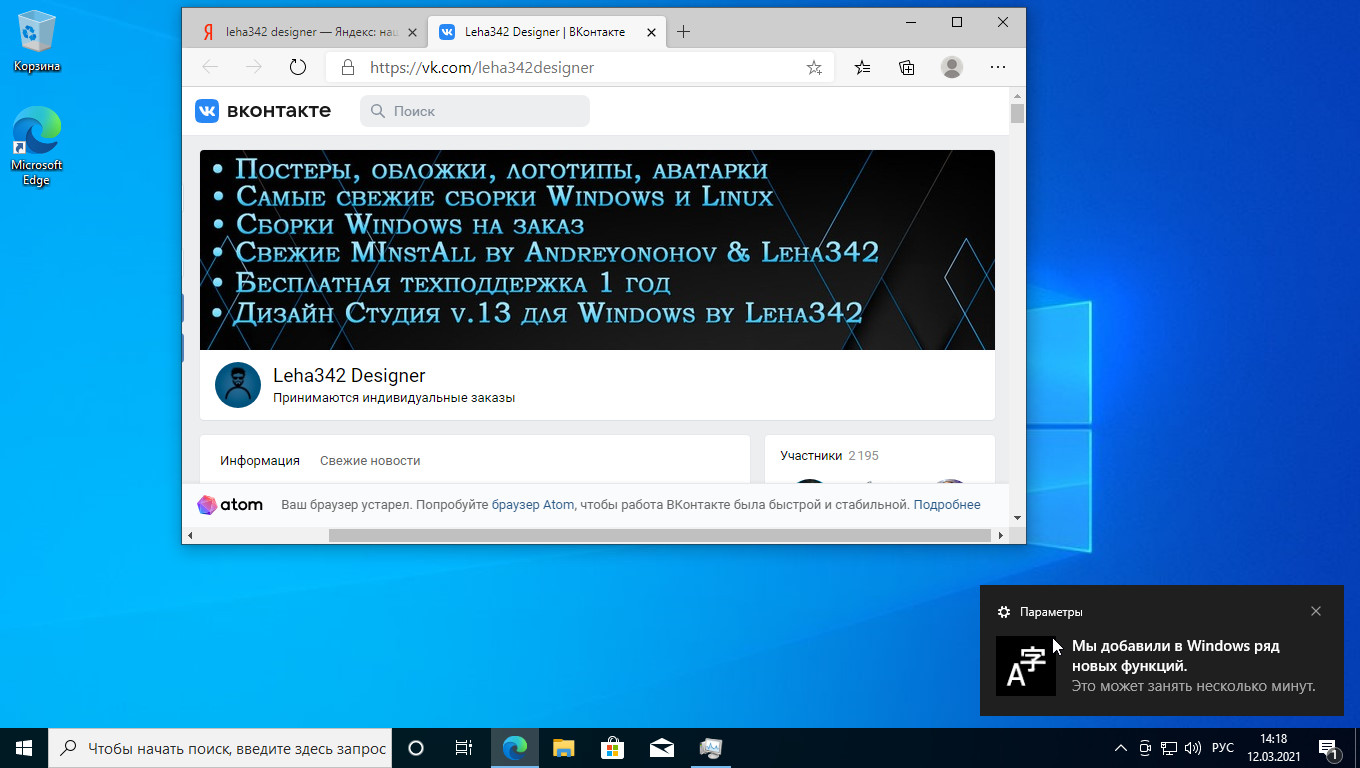
Task: Click the browser profile avatar icon
Action: (952, 67)
